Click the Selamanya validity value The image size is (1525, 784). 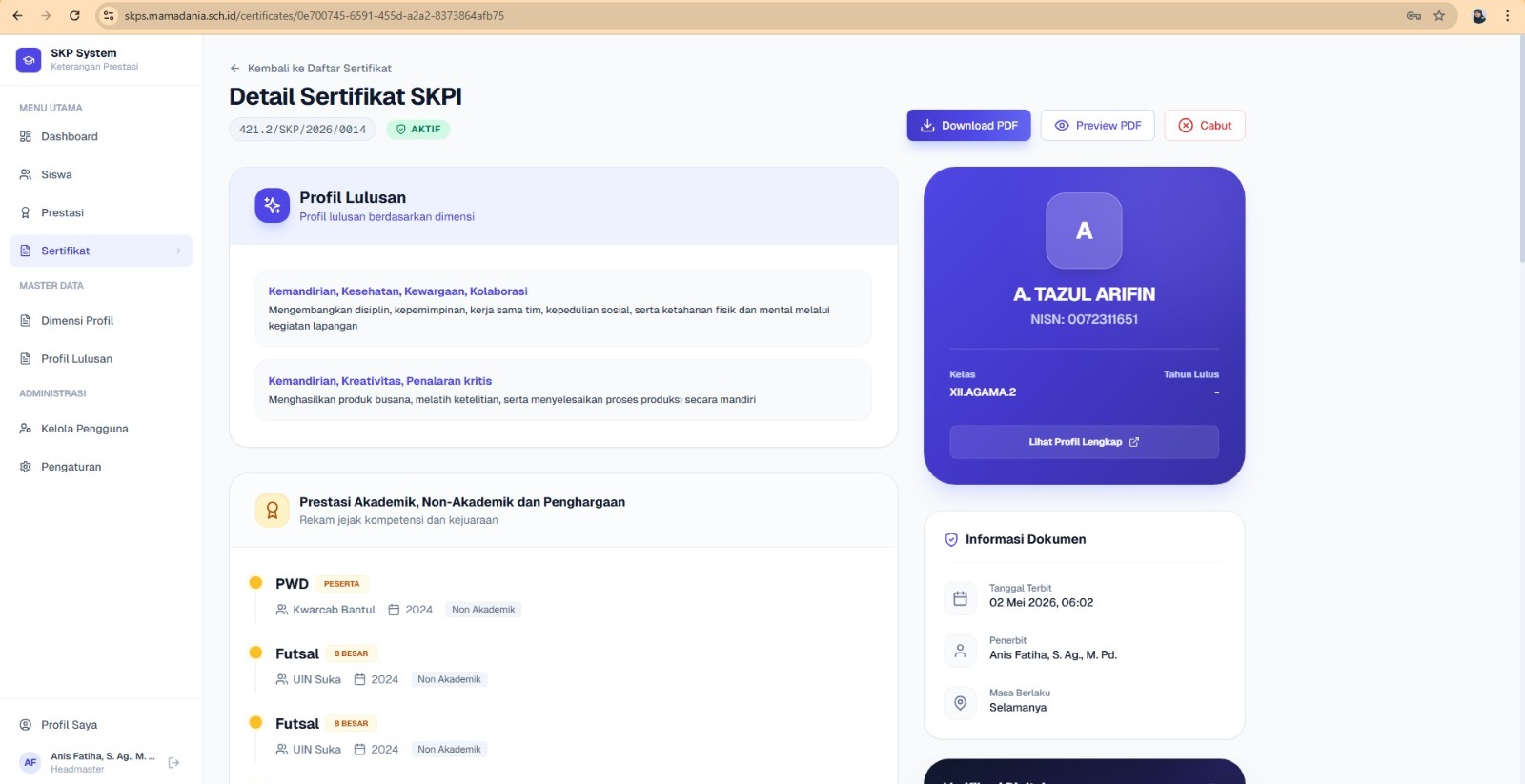pyautogui.click(x=1018, y=708)
